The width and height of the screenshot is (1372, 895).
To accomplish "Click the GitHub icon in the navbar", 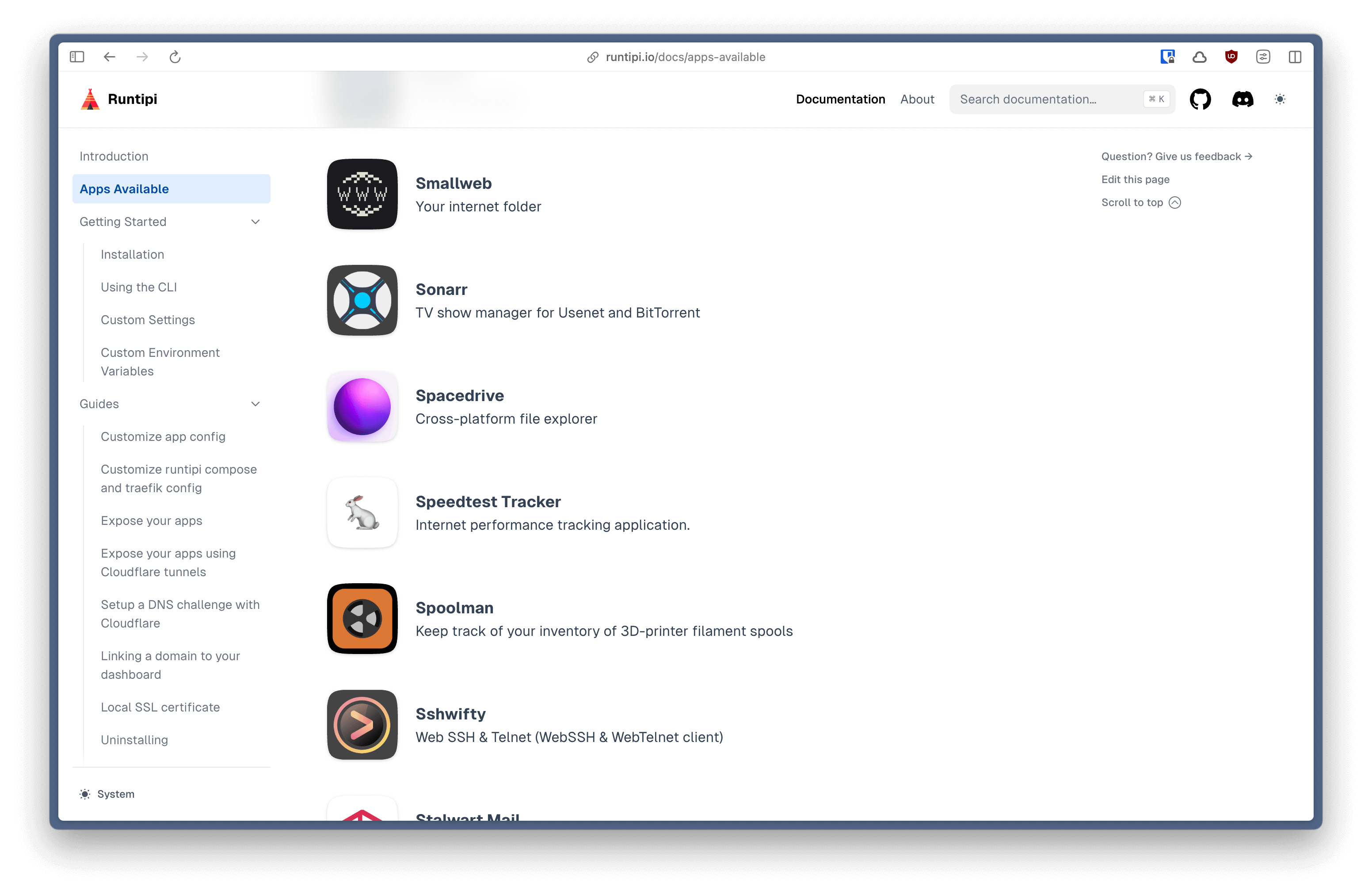I will [1200, 99].
